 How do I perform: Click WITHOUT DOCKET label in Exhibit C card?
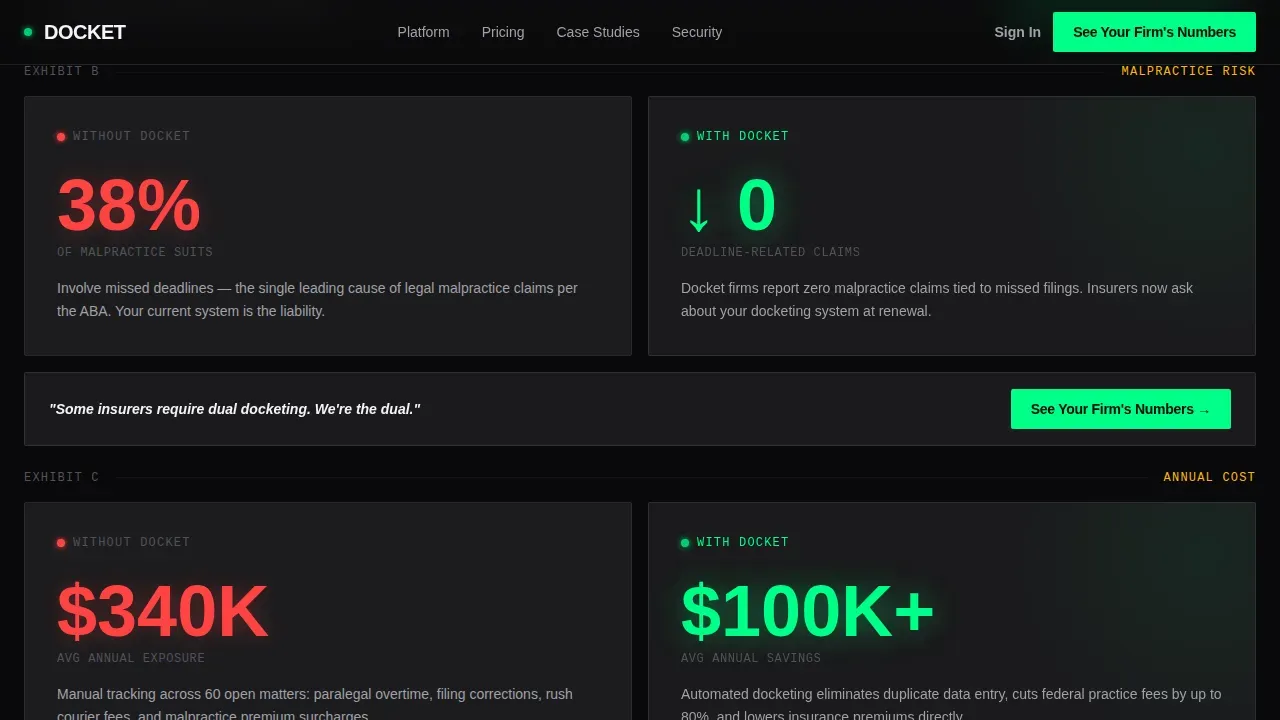click(131, 542)
